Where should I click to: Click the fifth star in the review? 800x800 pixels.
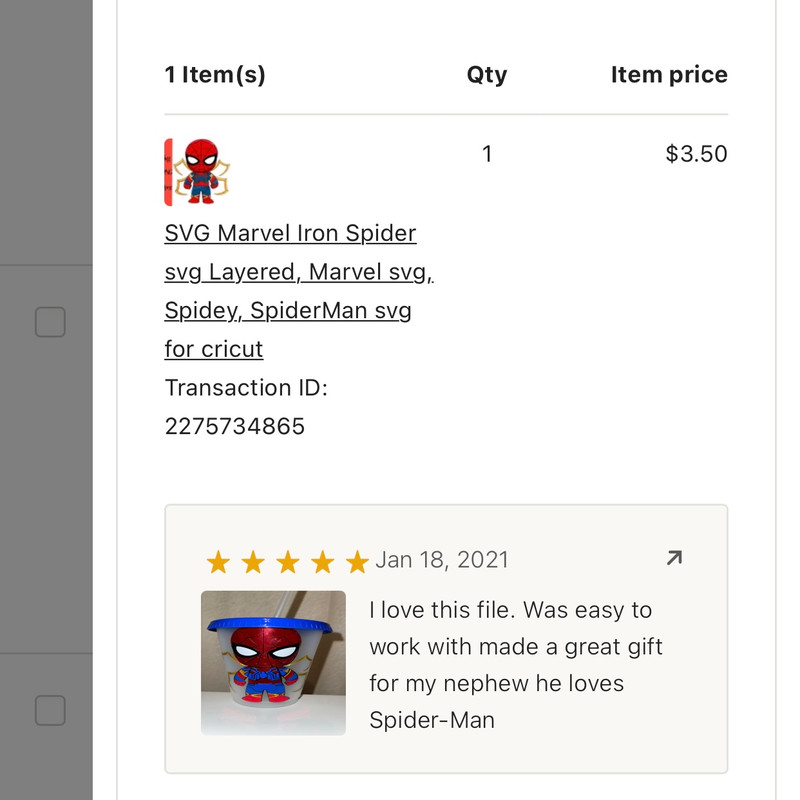(x=354, y=560)
